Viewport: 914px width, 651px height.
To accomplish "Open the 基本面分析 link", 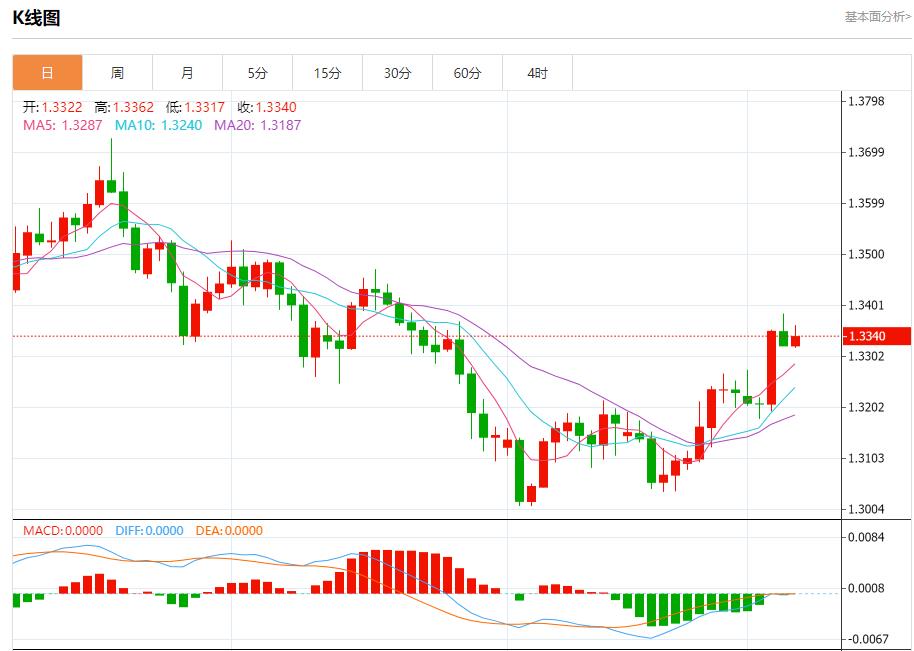I will click(877, 16).
